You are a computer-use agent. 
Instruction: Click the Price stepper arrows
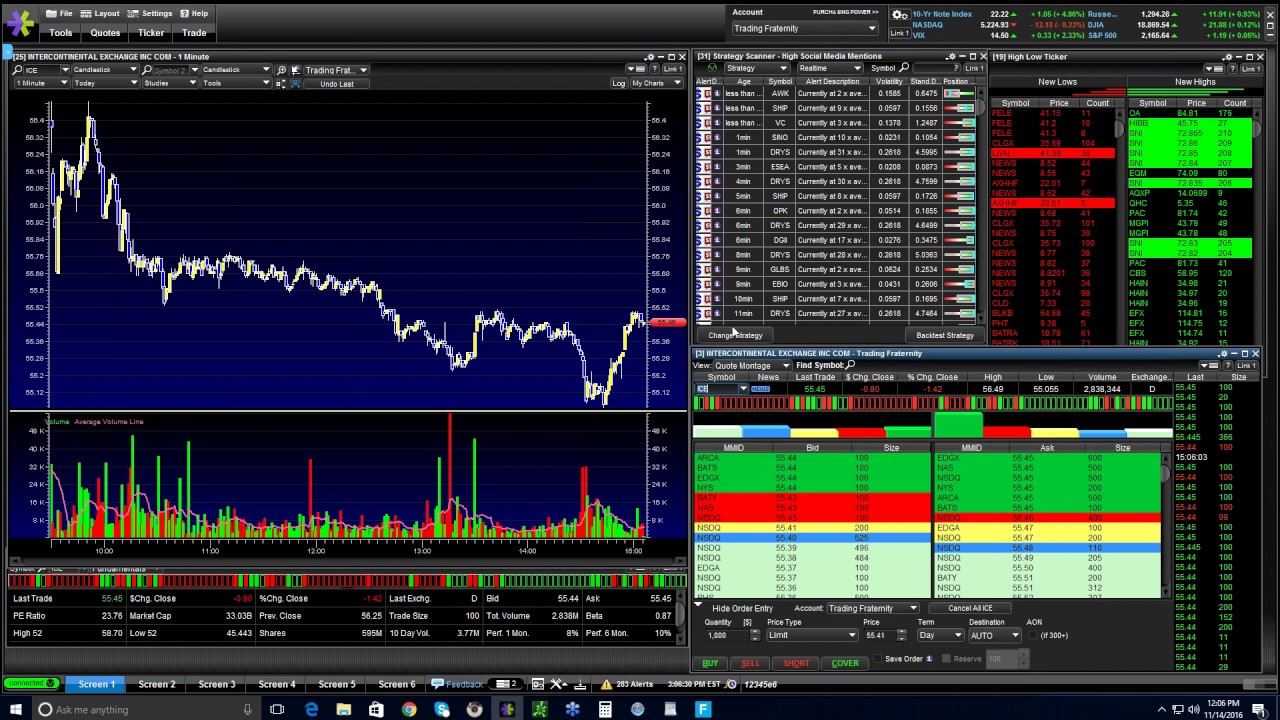coord(902,635)
